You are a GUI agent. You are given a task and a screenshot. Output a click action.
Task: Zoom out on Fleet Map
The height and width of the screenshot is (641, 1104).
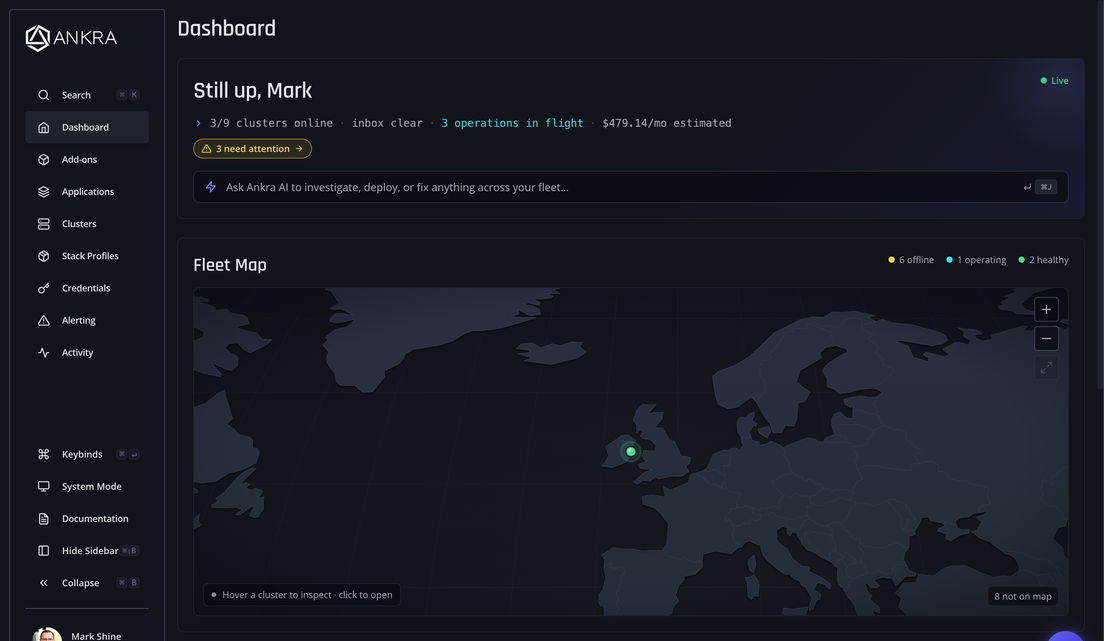(1046, 339)
